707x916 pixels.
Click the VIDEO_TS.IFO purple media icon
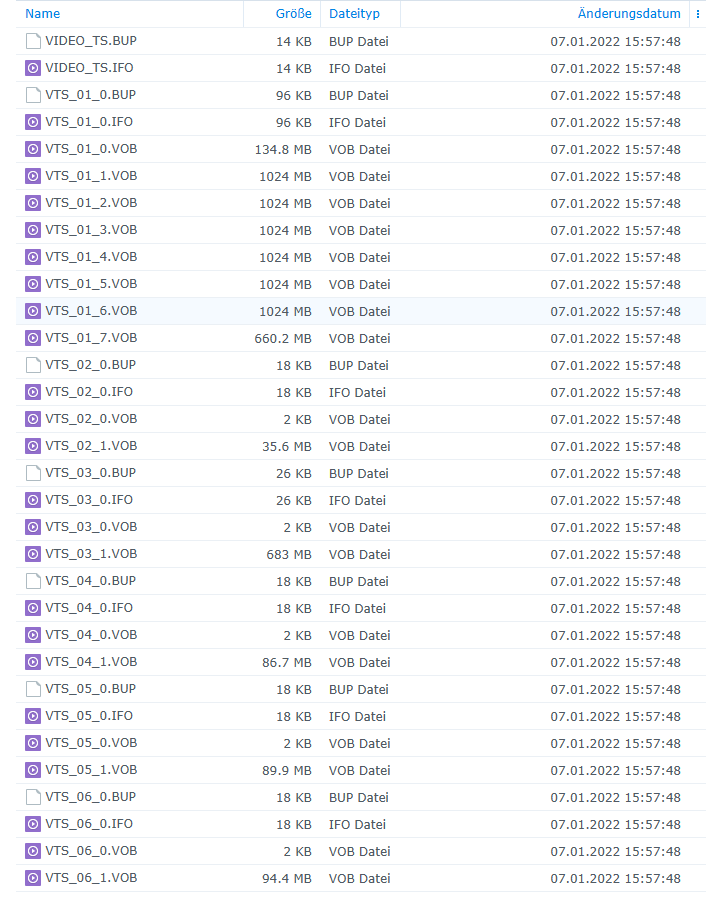click(33, 68)
